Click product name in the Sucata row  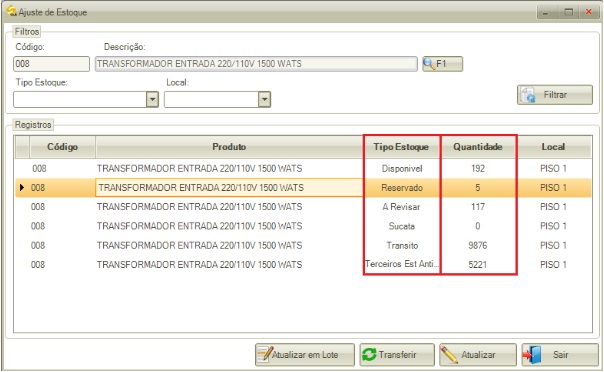tap(200, 226)
